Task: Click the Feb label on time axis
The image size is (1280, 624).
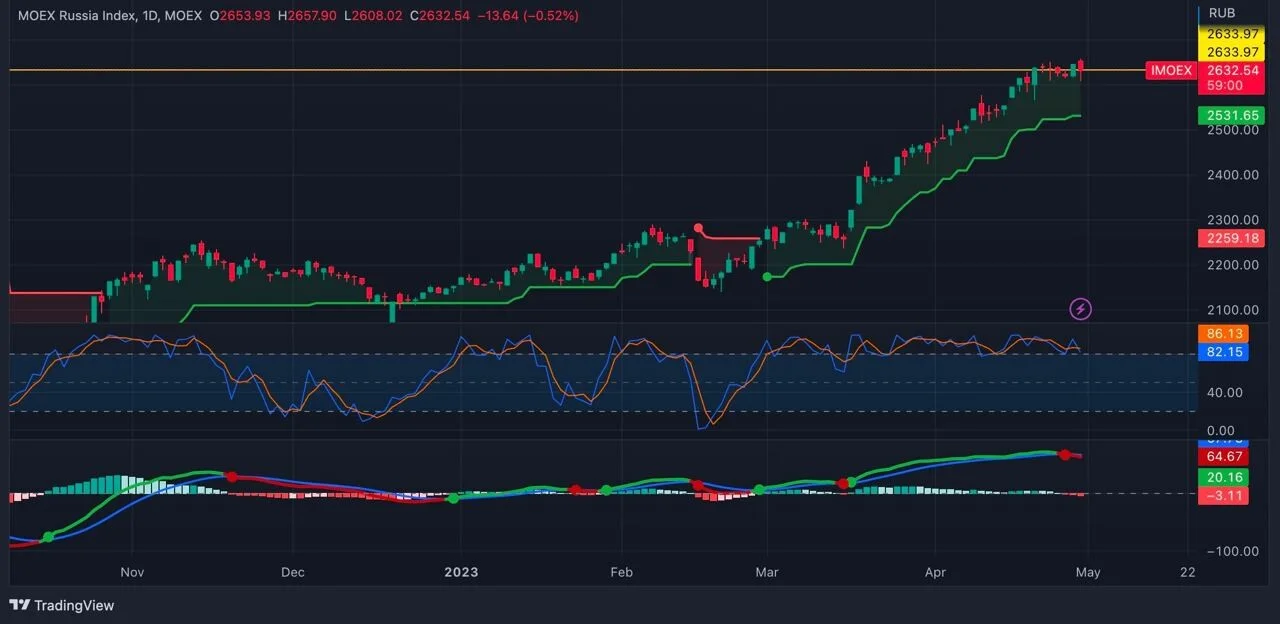Action: click(621, 573)
